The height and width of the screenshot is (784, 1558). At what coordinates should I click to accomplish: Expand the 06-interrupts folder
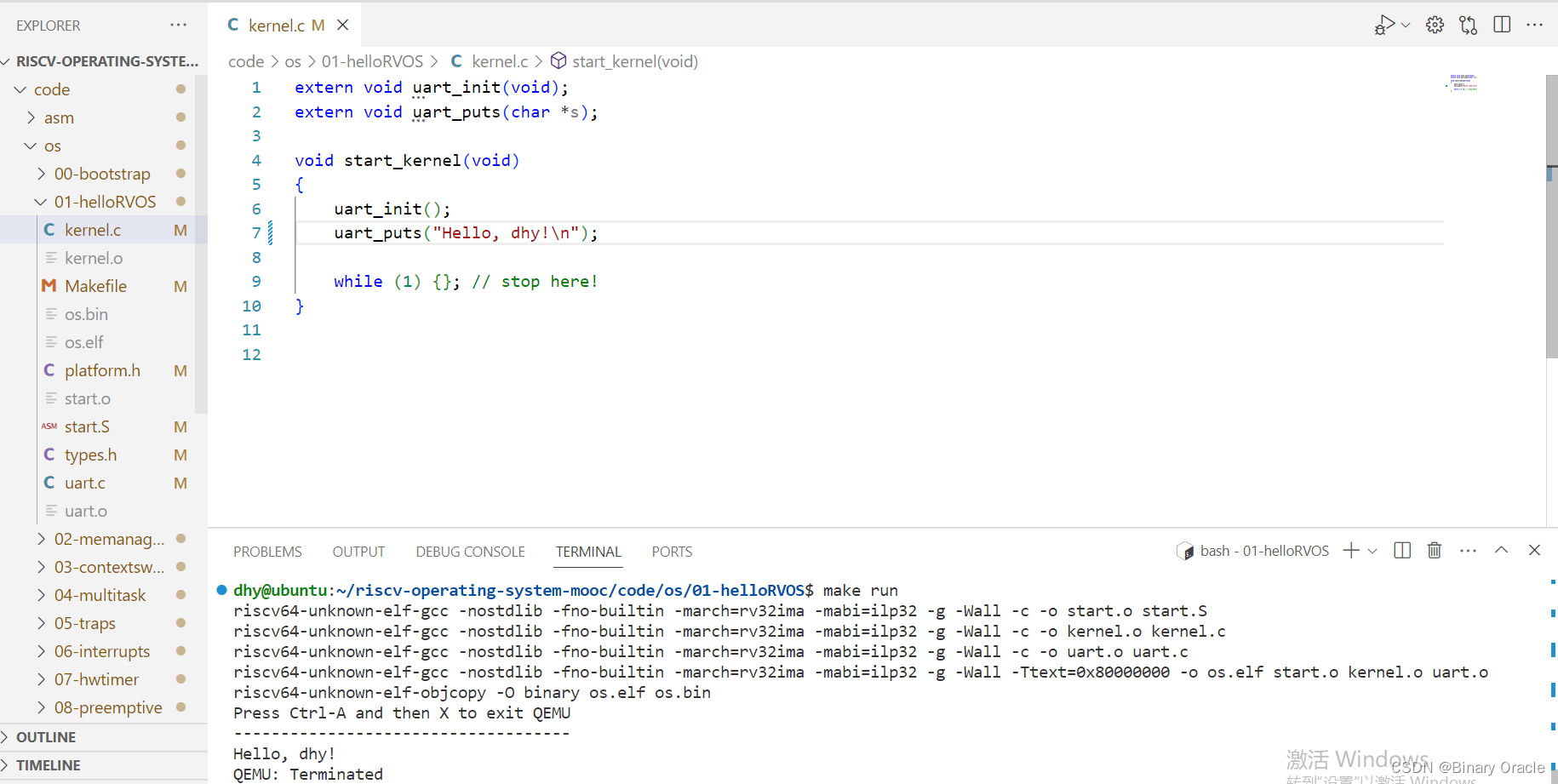(x=104, y=651)
